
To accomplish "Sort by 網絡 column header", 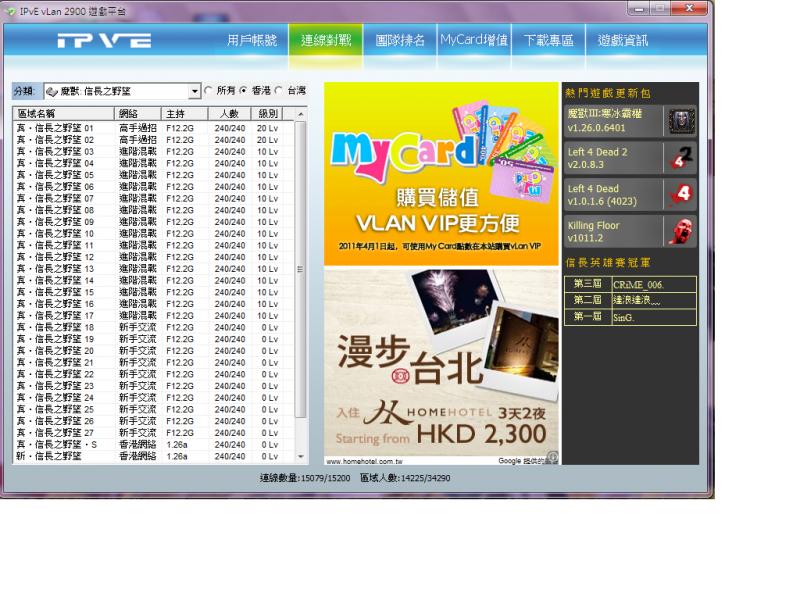I will pyautogui.click(x=138, y=113).
